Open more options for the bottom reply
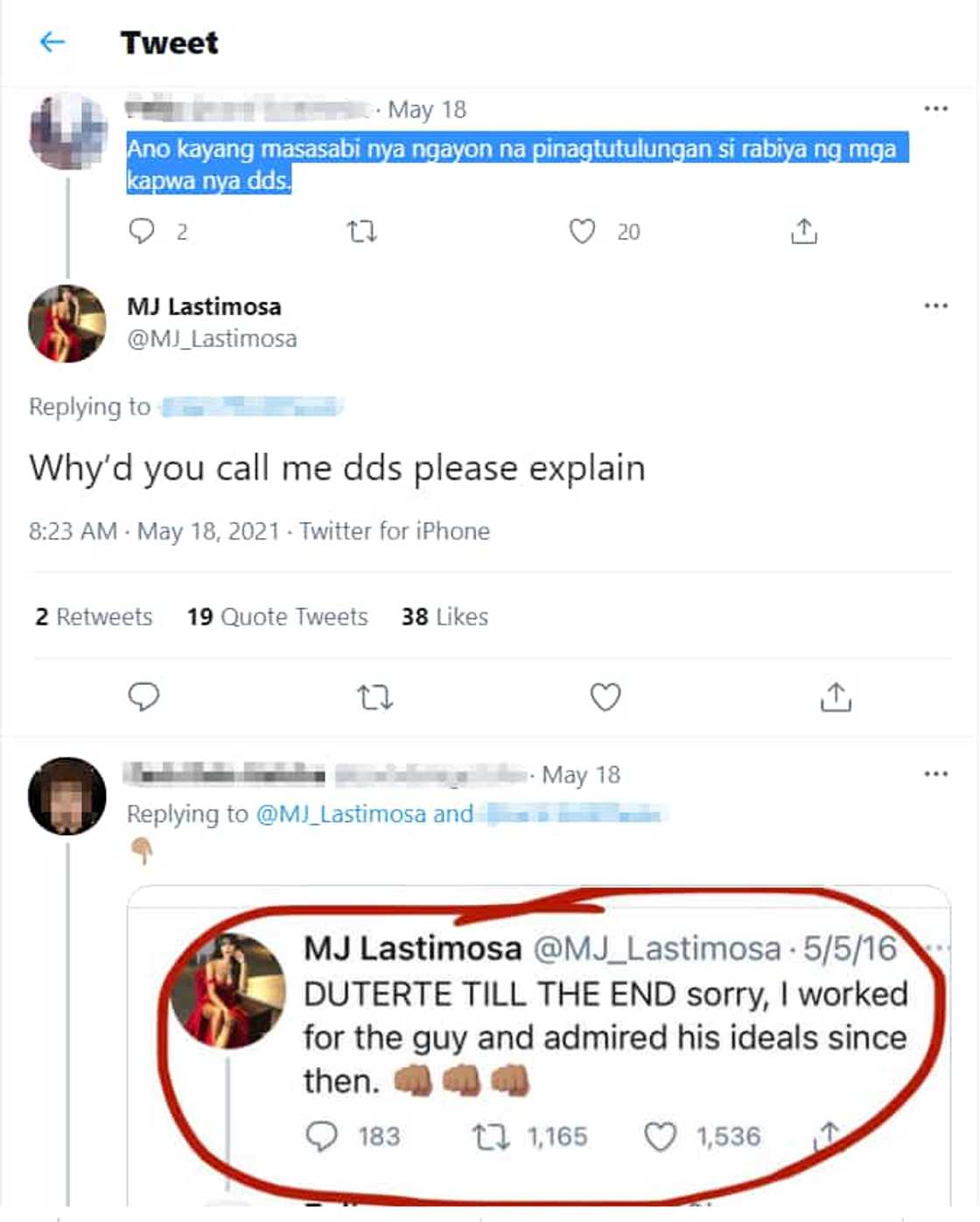 (935, 773)
